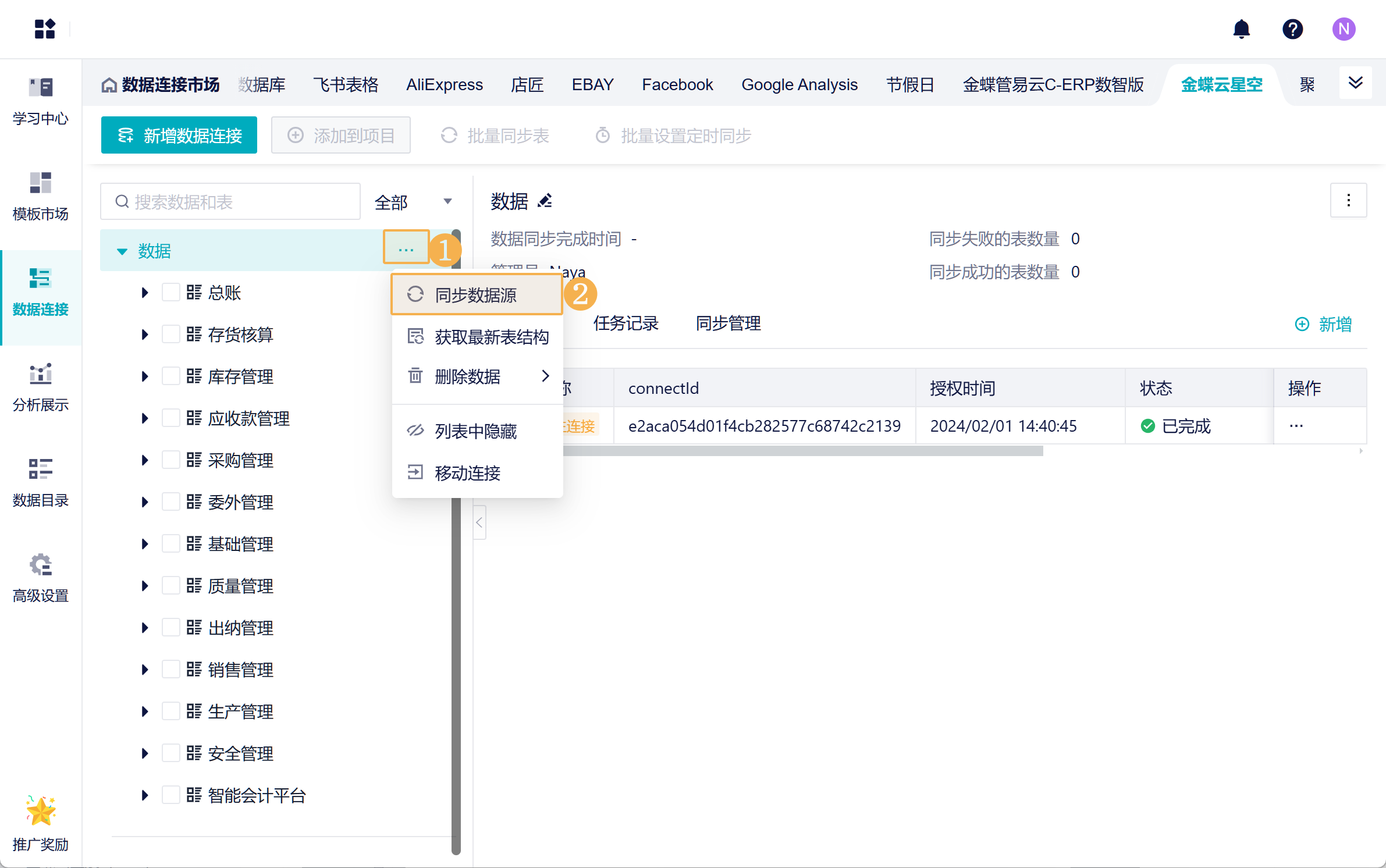Expand the tab overflow chevron
Screen dimensions: 1386x868
1355,83
